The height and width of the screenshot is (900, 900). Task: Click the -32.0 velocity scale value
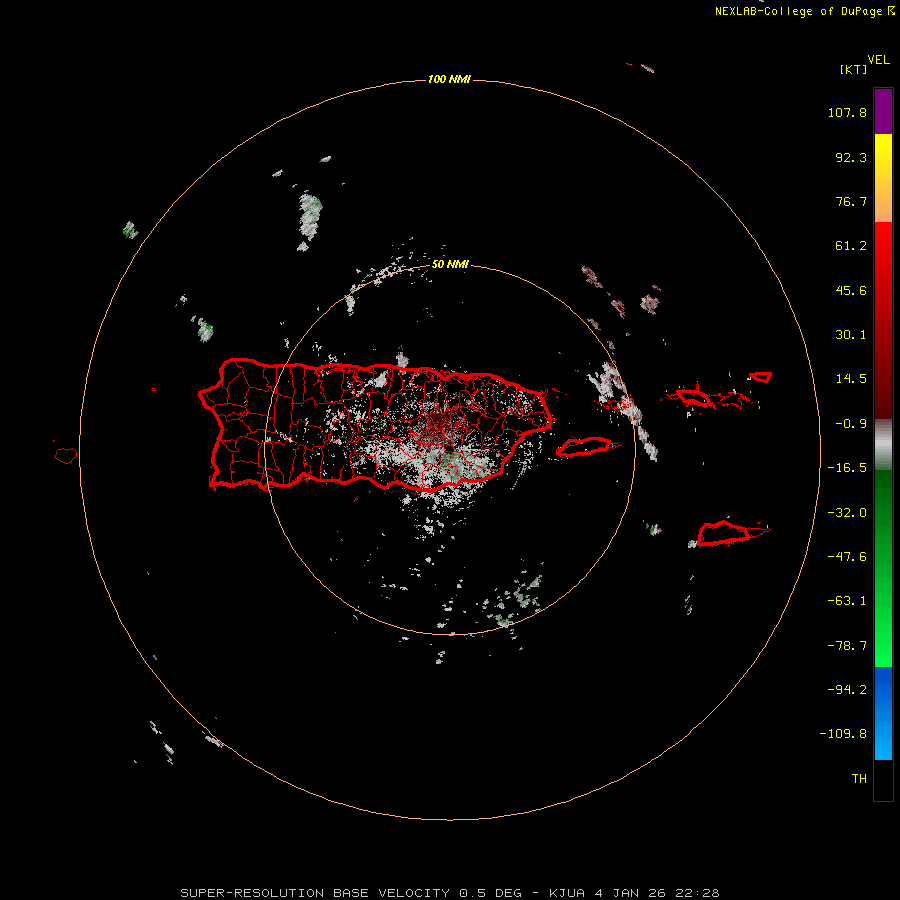(847, 513)
